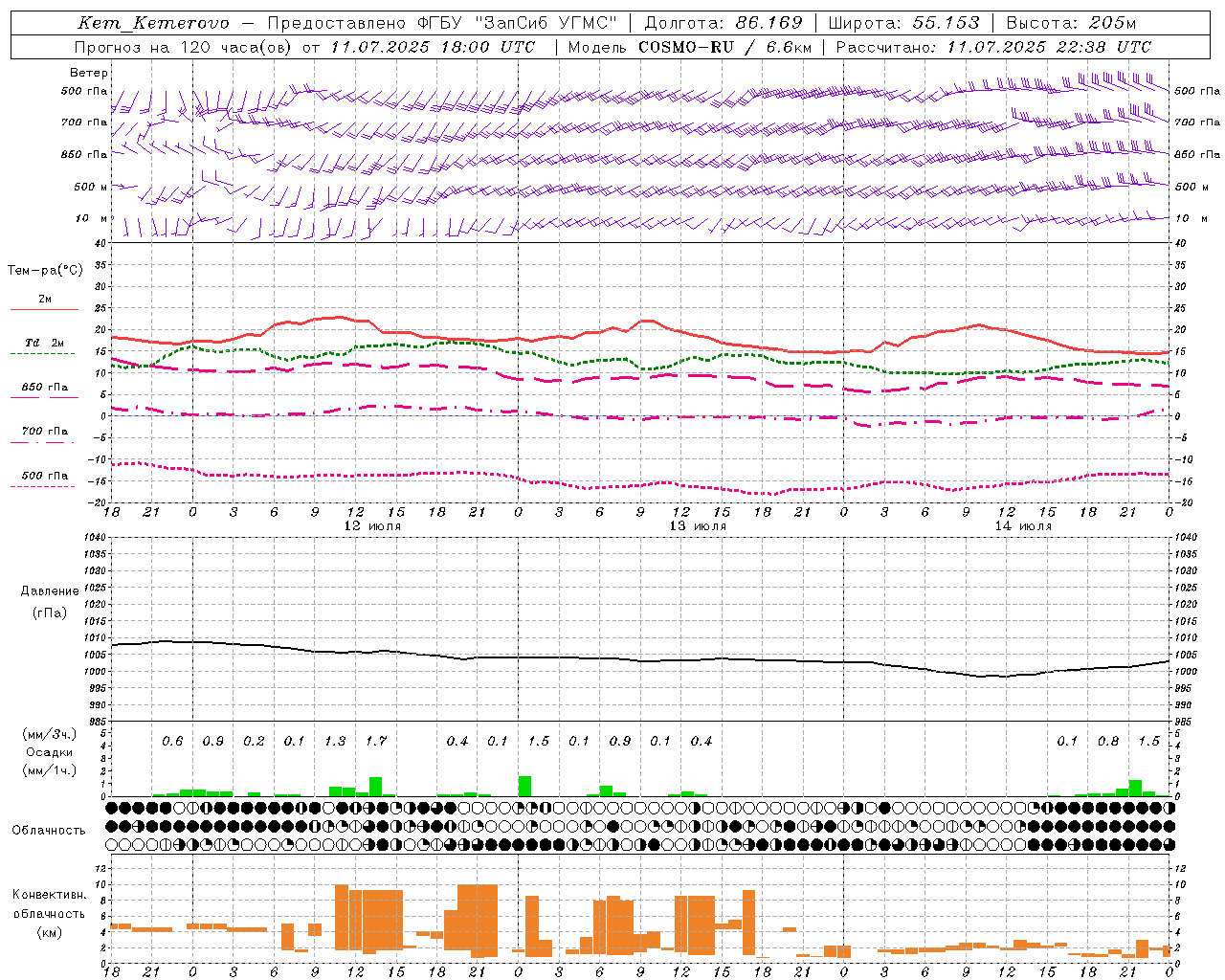
Task: Click the 1.7 precipitation value
Action: coord(376,742)
